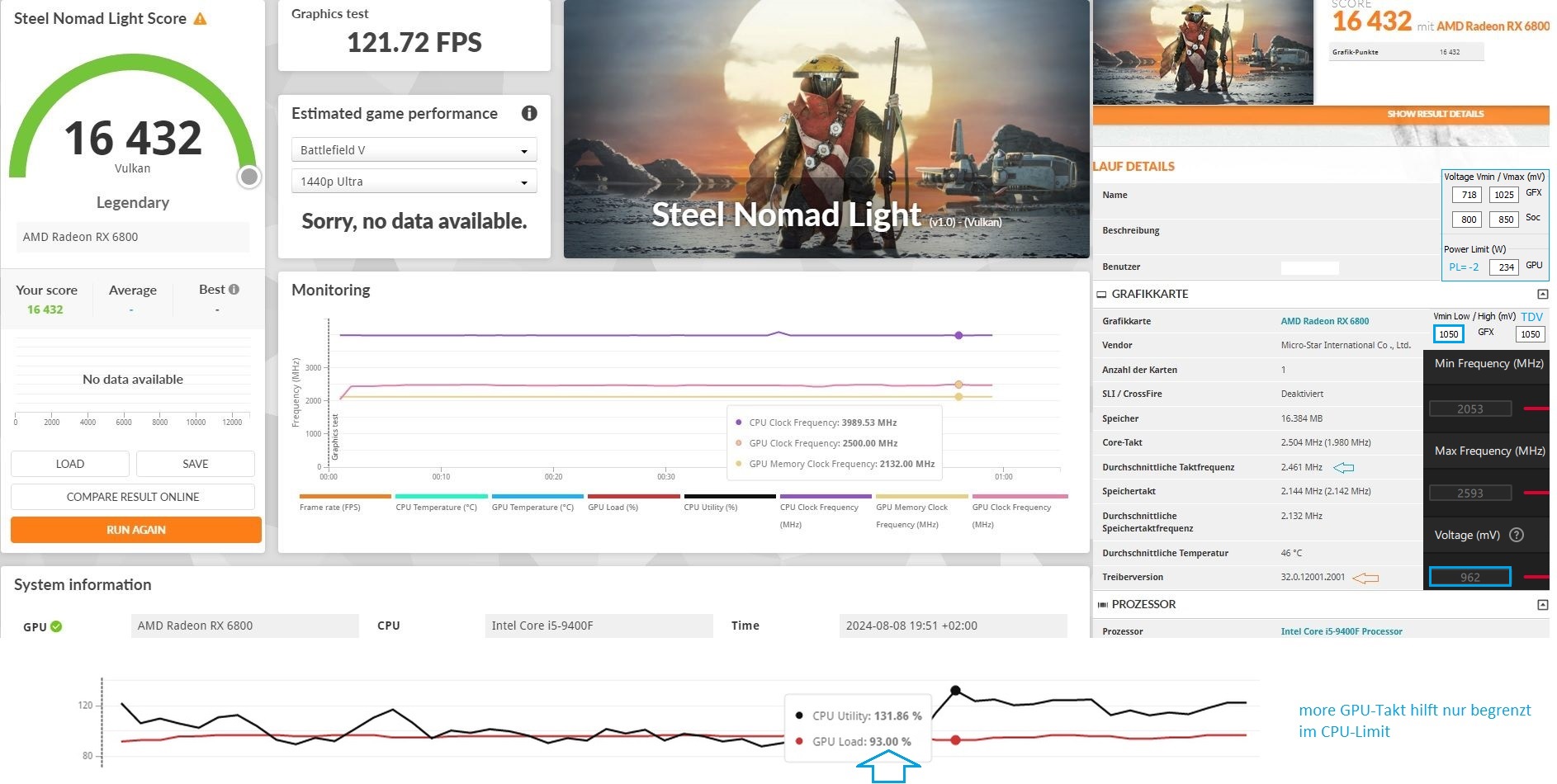Click the blue-outlined Vmin Low 1050 field
This screenshot has height=784, width=1557.
tap(1448, 334)
